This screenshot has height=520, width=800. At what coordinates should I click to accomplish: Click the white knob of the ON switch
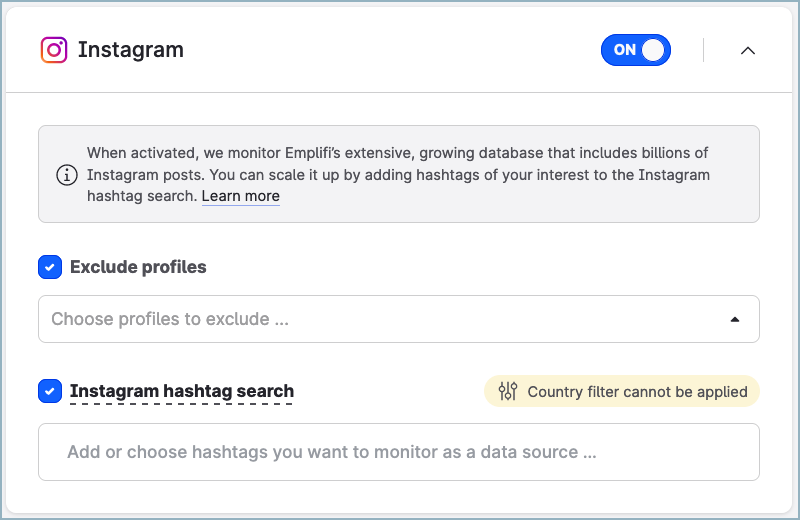pos(653,50)
